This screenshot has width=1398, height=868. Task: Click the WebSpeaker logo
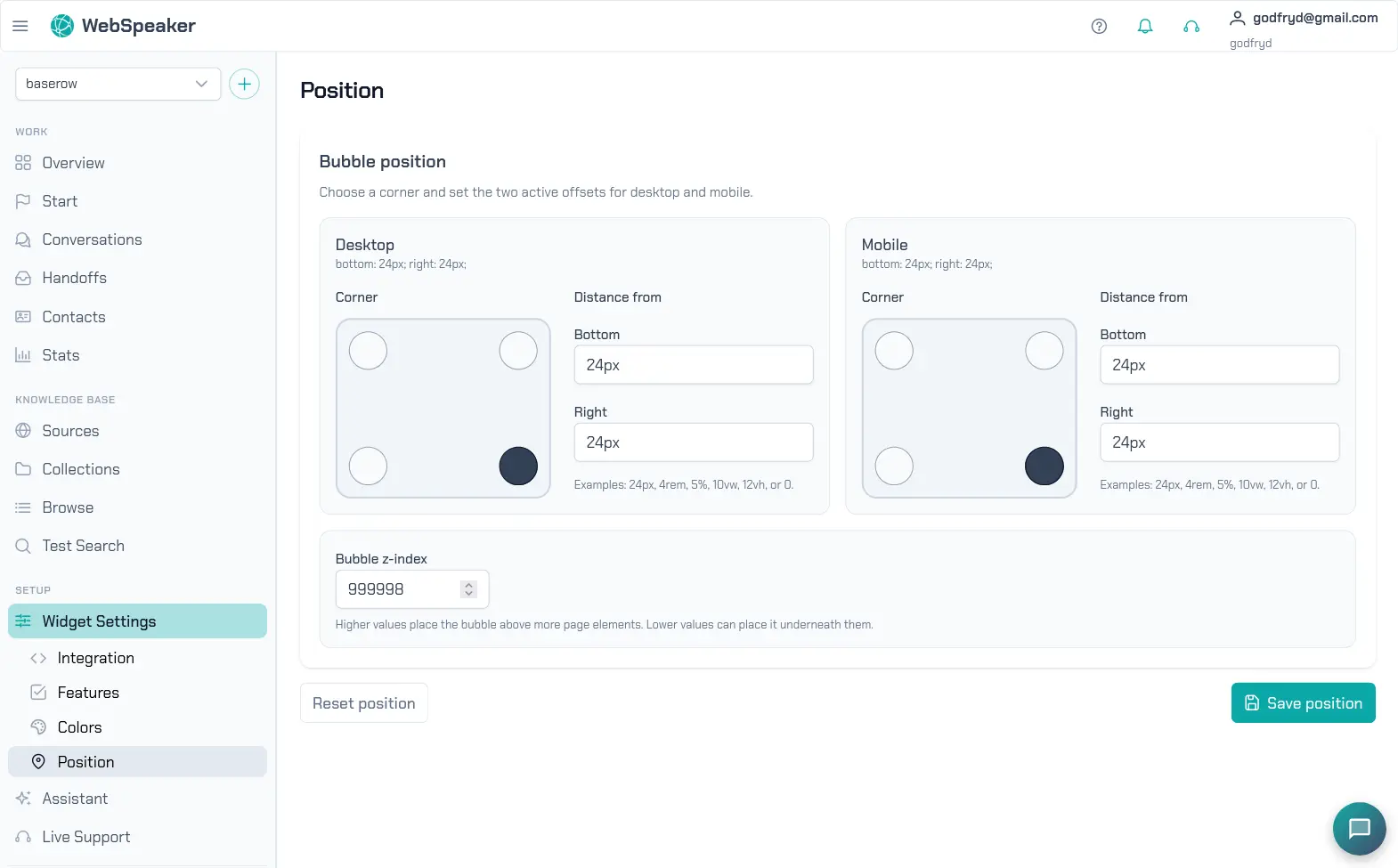123,26
